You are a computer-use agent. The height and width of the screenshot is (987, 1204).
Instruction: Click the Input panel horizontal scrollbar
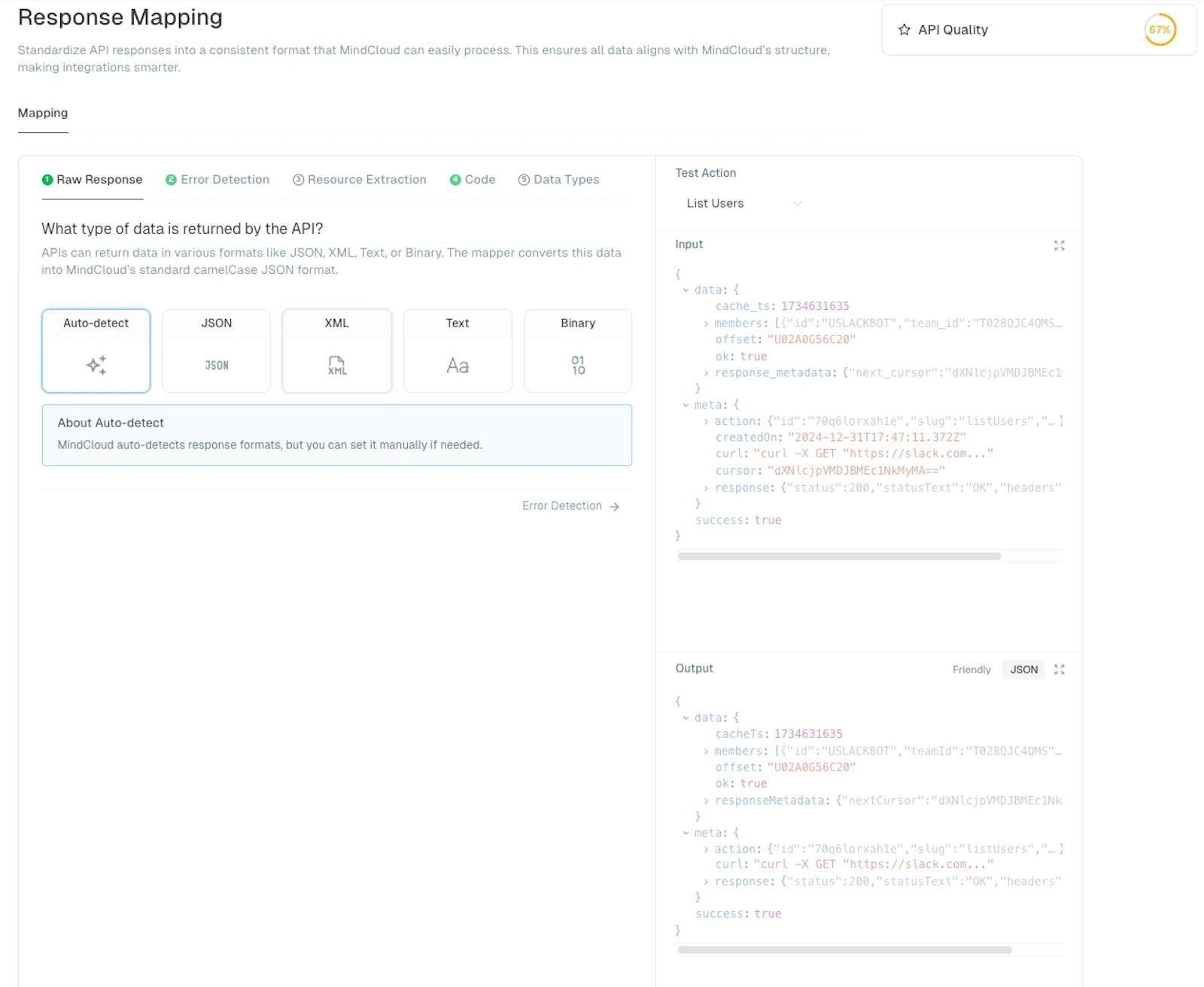pyautogui.click(x=839, y=557)
